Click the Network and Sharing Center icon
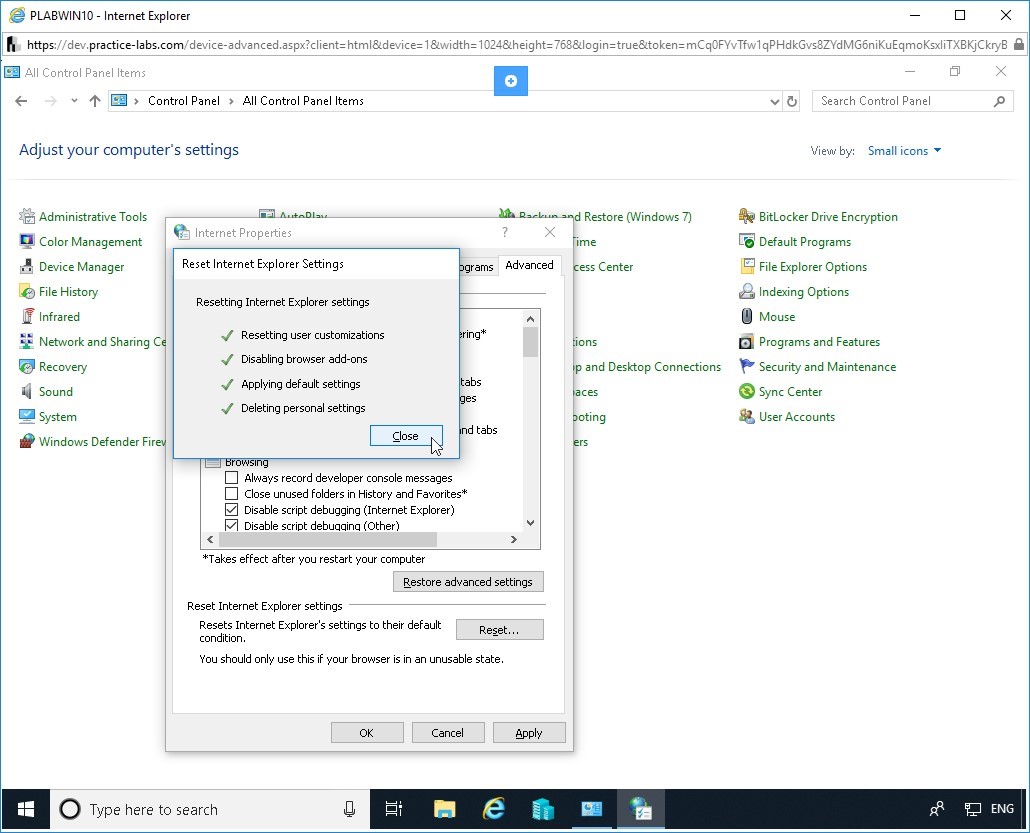The height and width of the screenshot is (833, 1030). [x=27, y=341]
